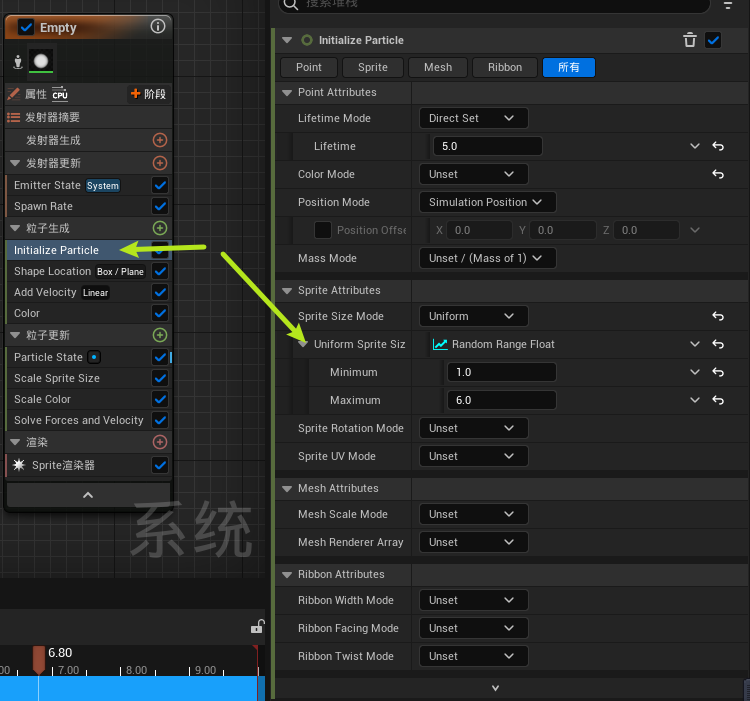750x701 pixels.
Task: Toggle the Color module checkbox
Action: click(x=160, y=313)
